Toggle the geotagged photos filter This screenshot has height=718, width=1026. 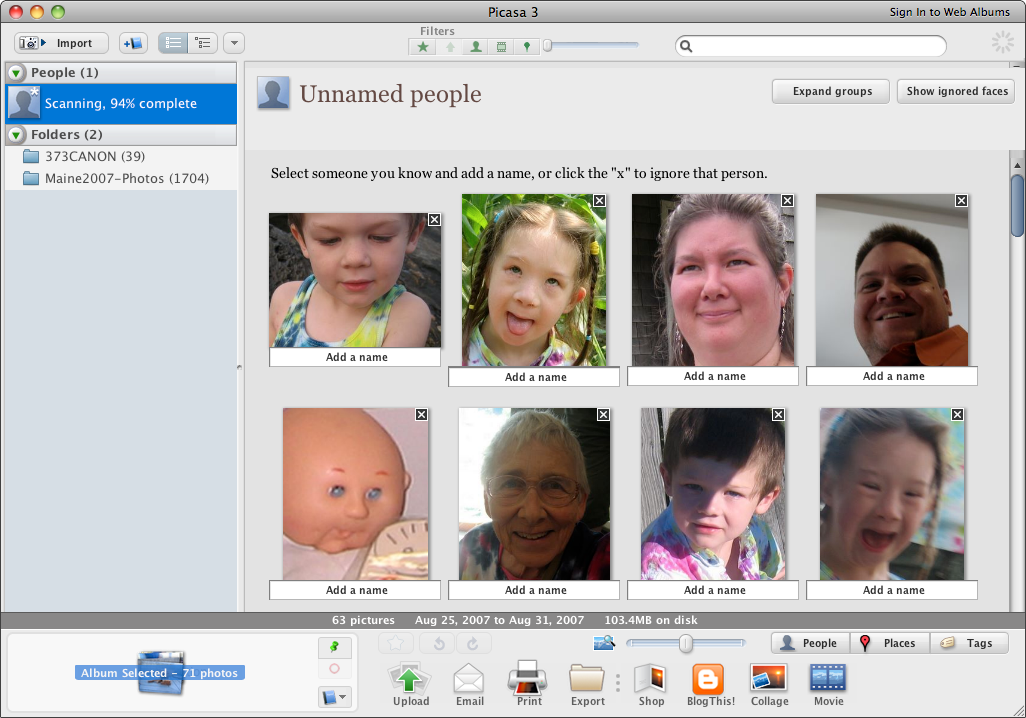click(527, 46)
